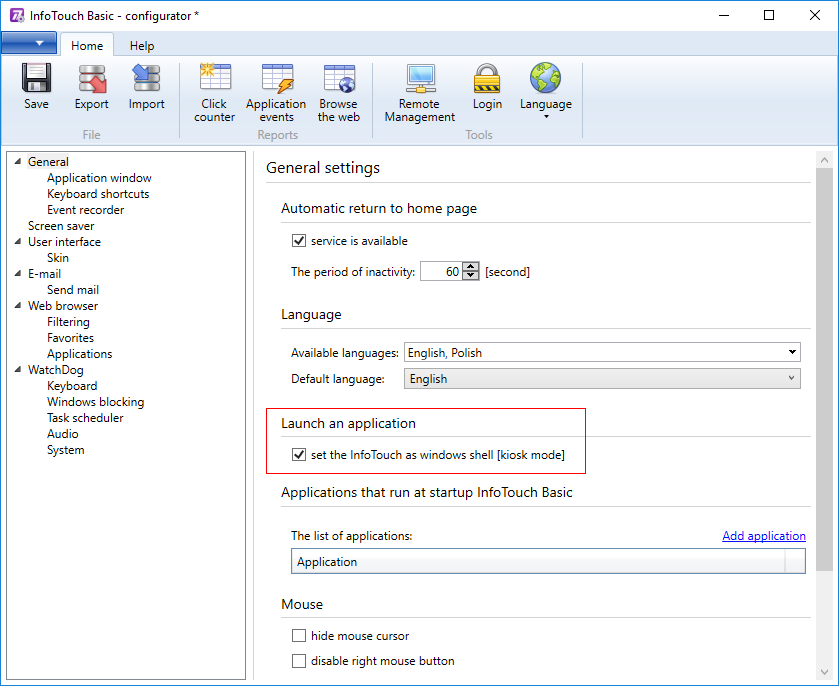Select Skin in tree
Screen dimensions: 839x686
58,258
